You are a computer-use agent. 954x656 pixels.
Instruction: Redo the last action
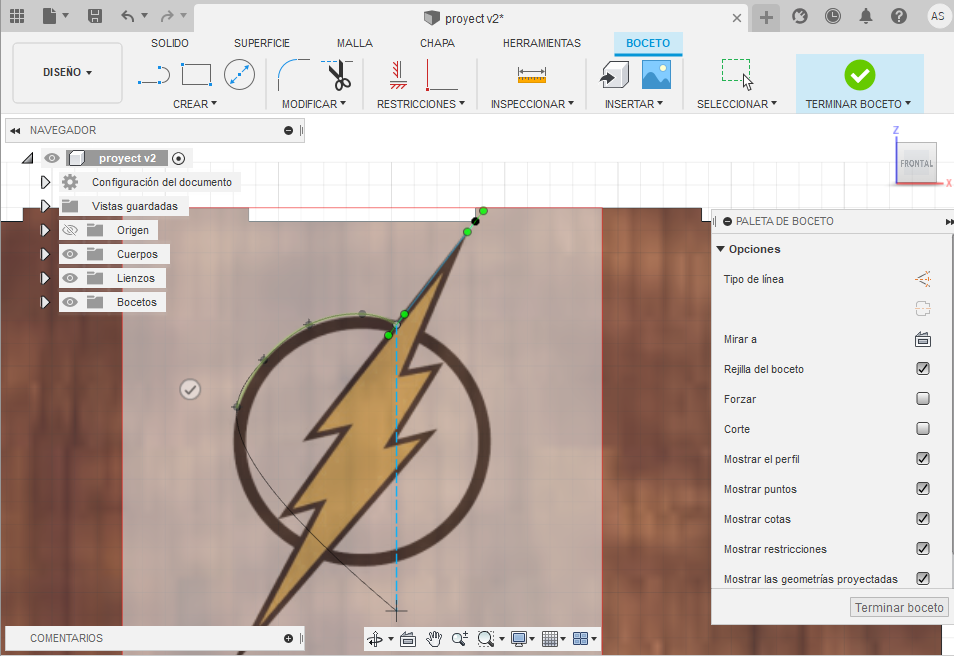tap(167, 16)
